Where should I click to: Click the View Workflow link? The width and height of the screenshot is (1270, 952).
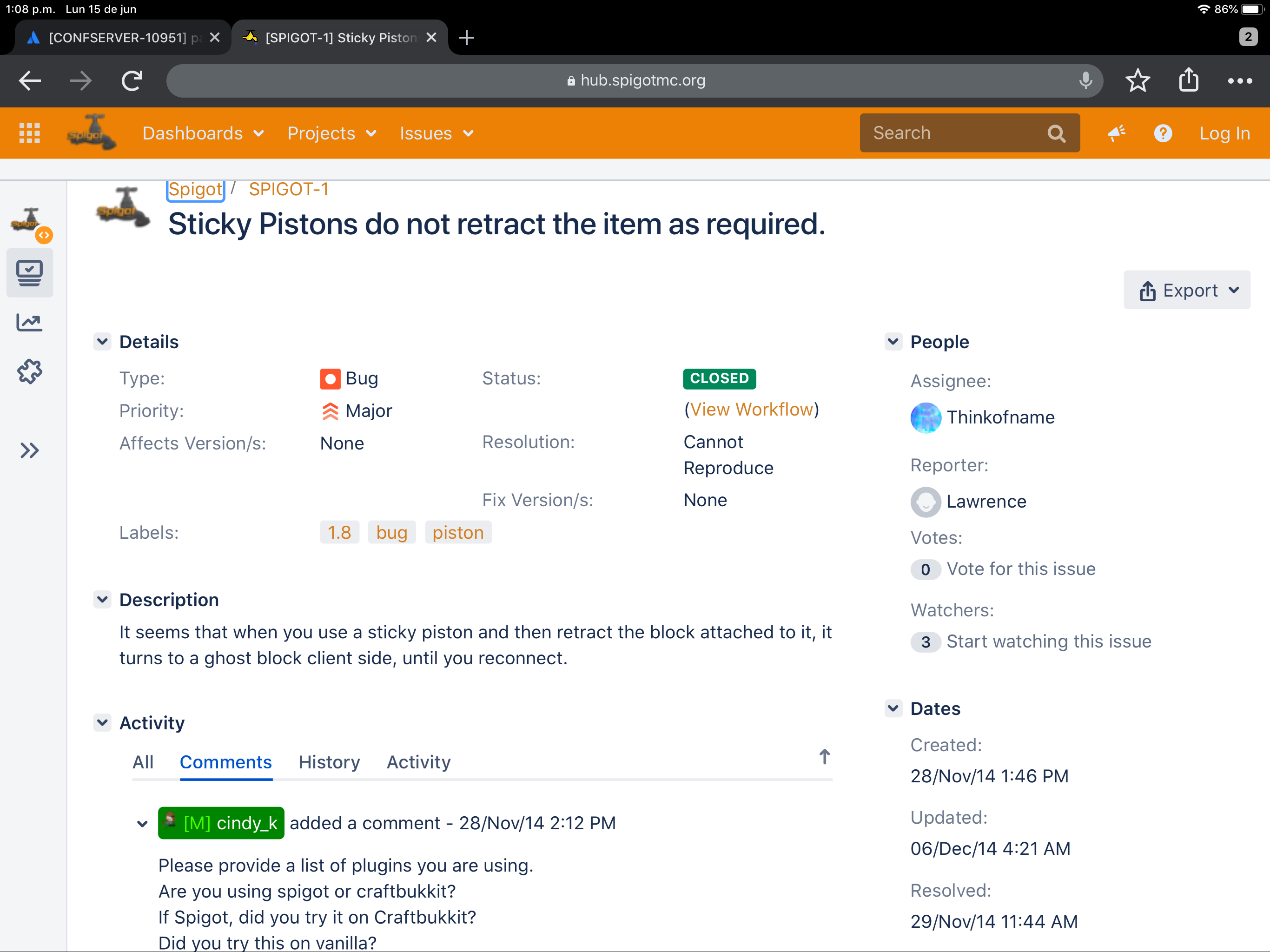pyautogui.click(x=752, y=410)
